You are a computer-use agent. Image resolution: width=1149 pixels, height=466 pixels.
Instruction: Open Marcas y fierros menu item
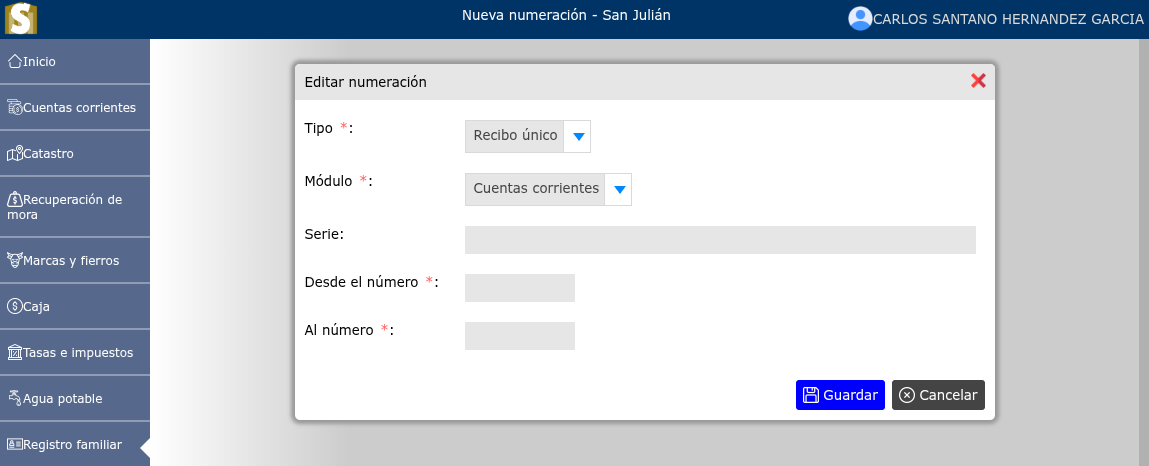click(75, 260)
